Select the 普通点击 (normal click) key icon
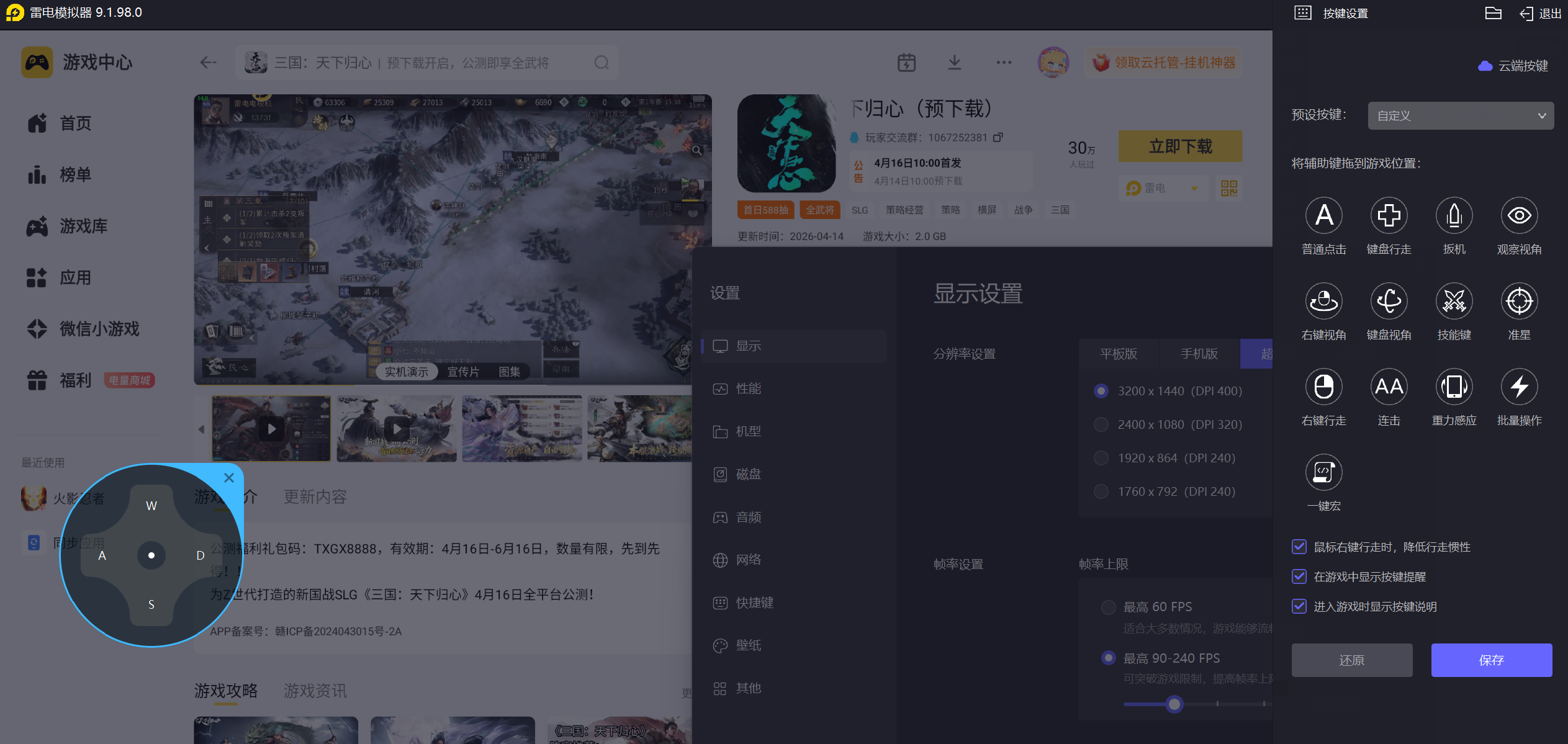The image size is (1568, 744). [x=1323, y=216]
